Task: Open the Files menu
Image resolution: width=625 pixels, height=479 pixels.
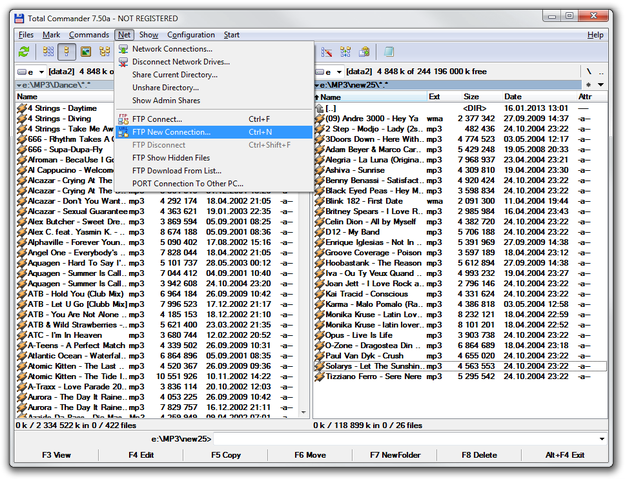Action: tap(26, 35)
